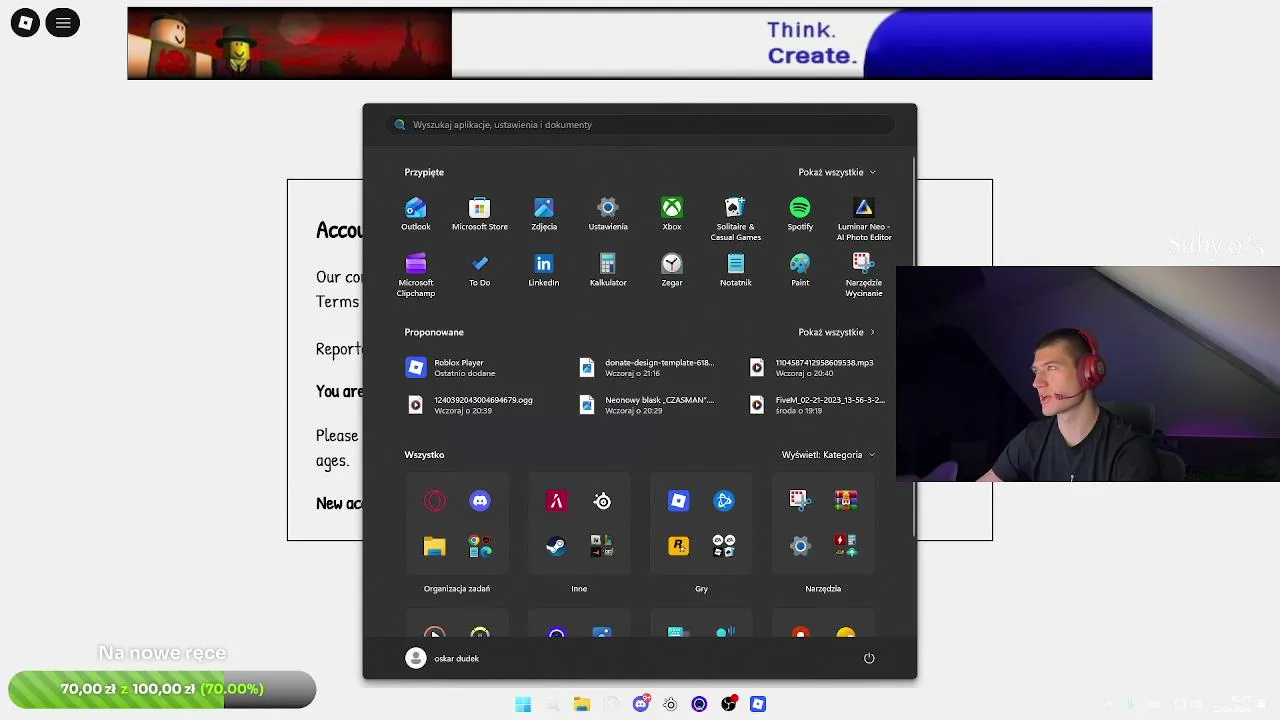The width and height of the screenshot is (1280, 720).
Task: Click the Start menu vertical scrollbar
Action: click(x=914, y=345)
